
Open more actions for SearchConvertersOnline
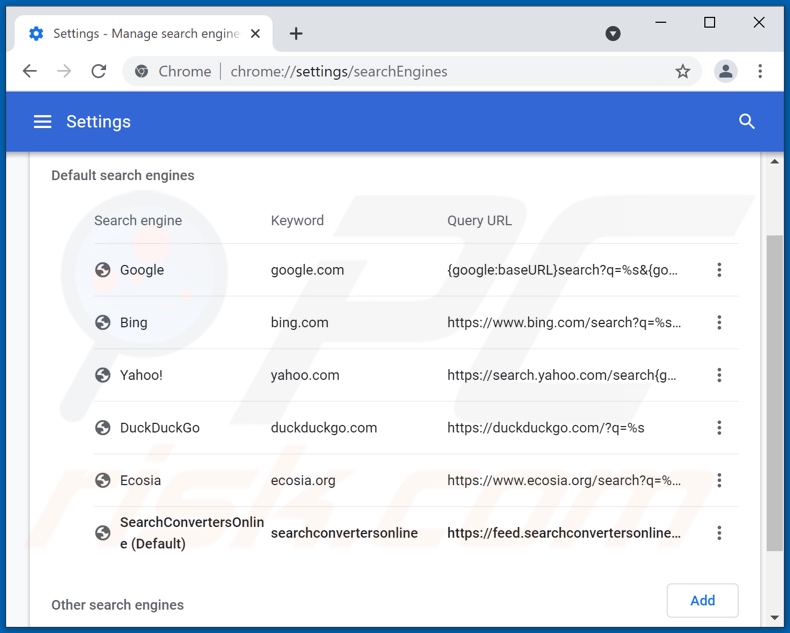(x=719, y=533)
